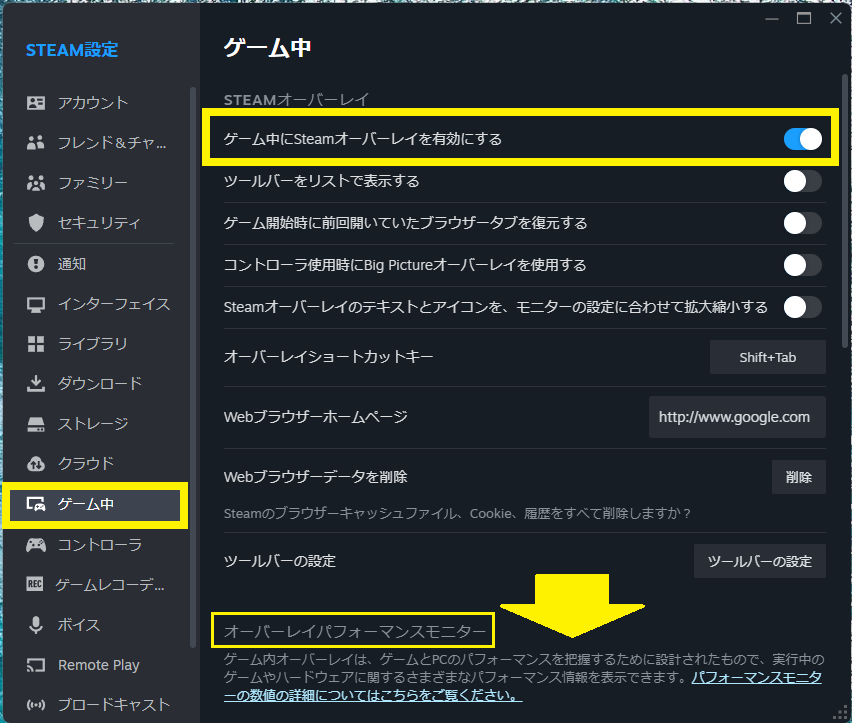852x723 pixels.
Task: Maximize the Steam settings window
Action: [804, 19]
